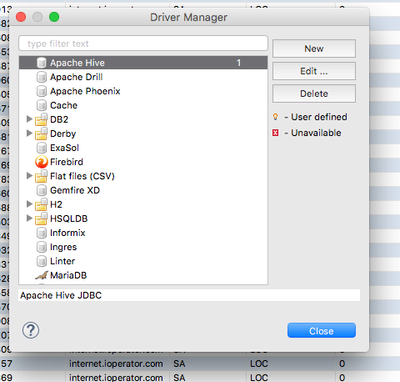Click the Firebird flame icon

[x=41, y=162]
